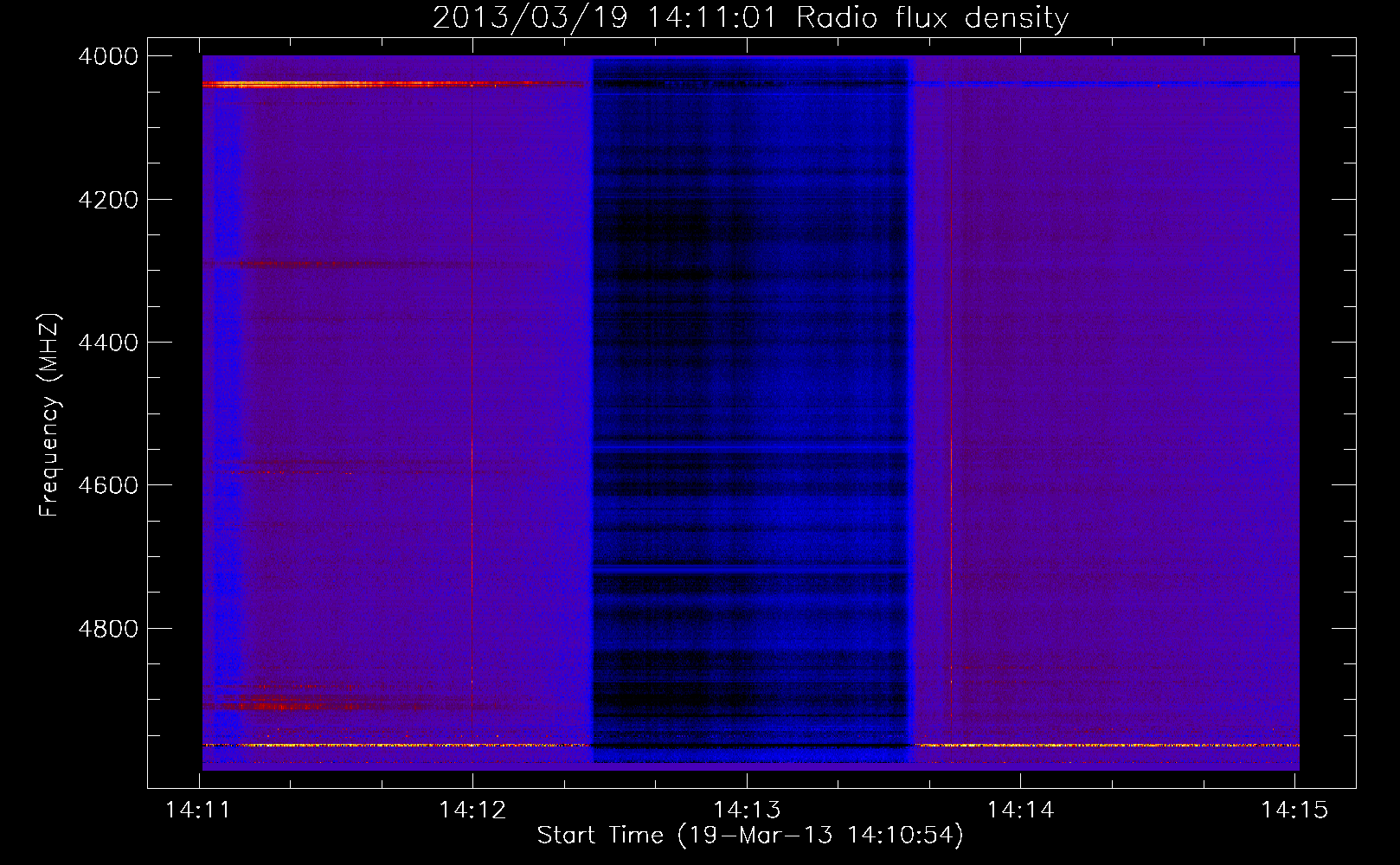Screen dimensions: 1400x865
Task: Click the 4800 frequency tick label
Action: [108, 629]
